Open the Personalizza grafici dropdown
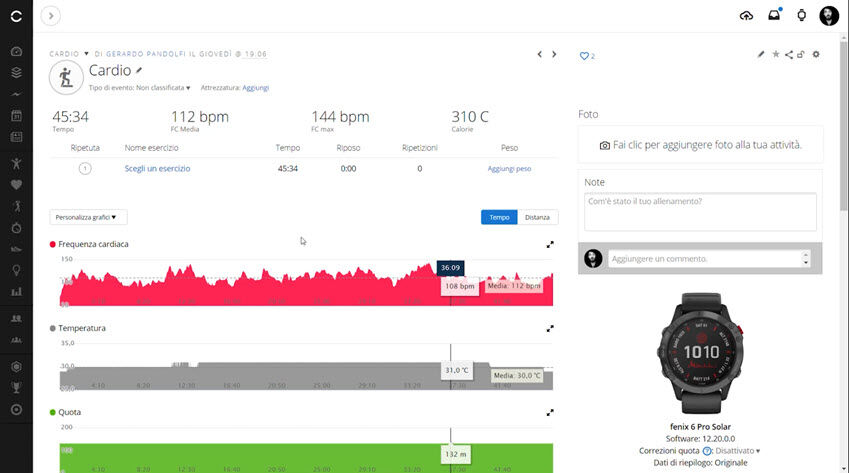This screenshot has width=849, height=473. [88, 217]
